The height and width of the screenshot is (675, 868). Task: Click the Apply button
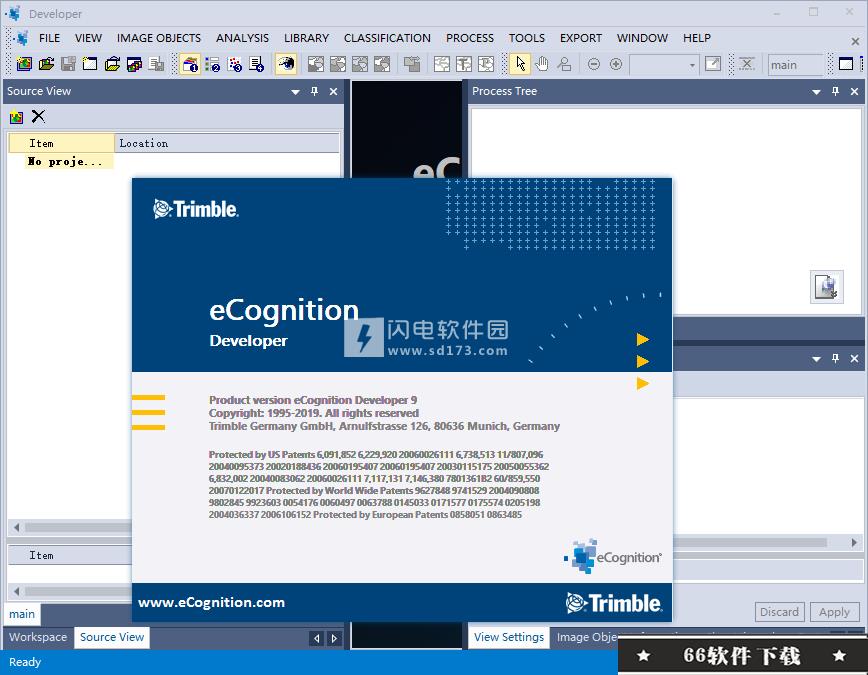[x=834, y=612]
